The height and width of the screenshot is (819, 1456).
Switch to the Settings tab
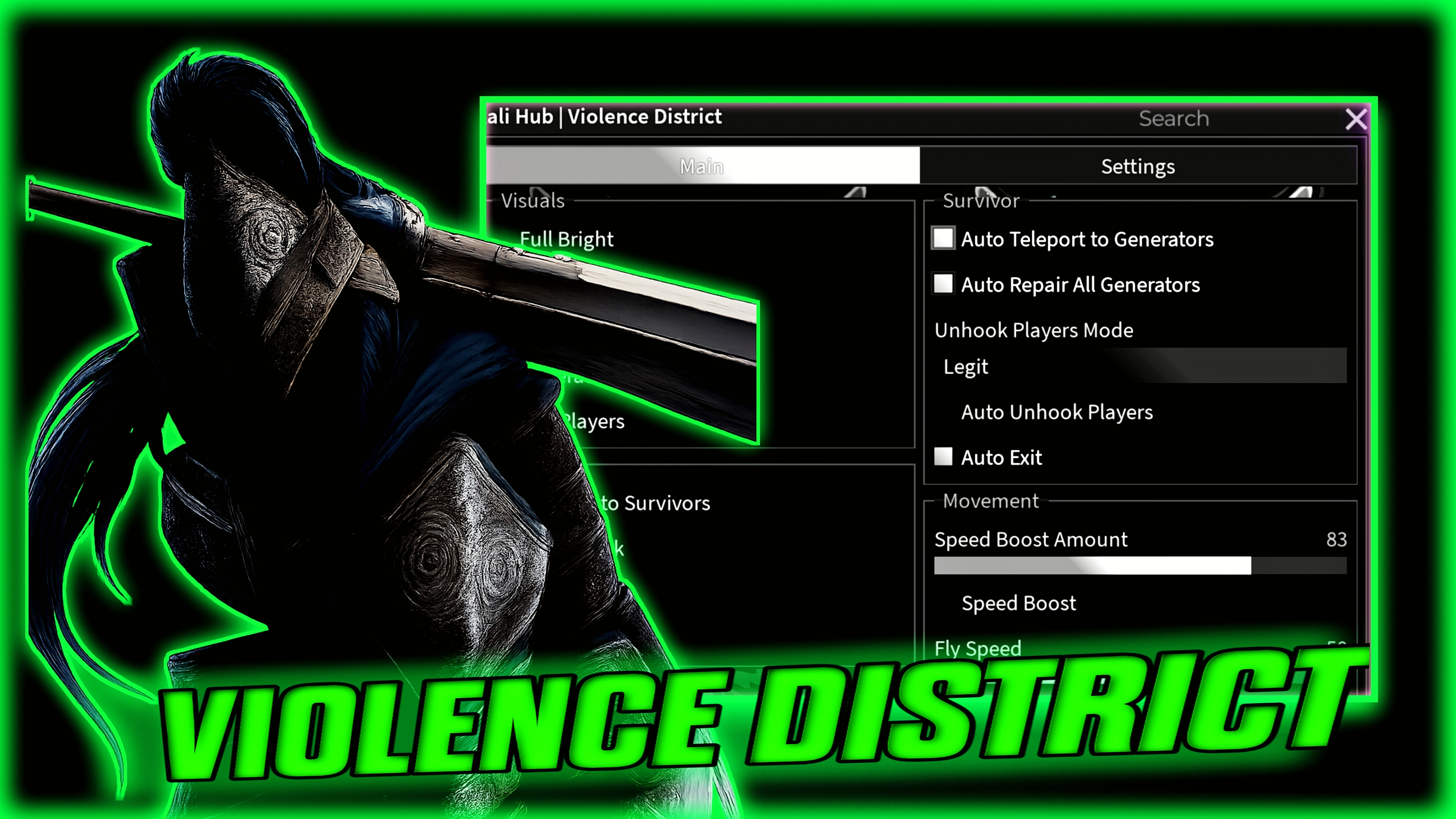(1138, 166)
